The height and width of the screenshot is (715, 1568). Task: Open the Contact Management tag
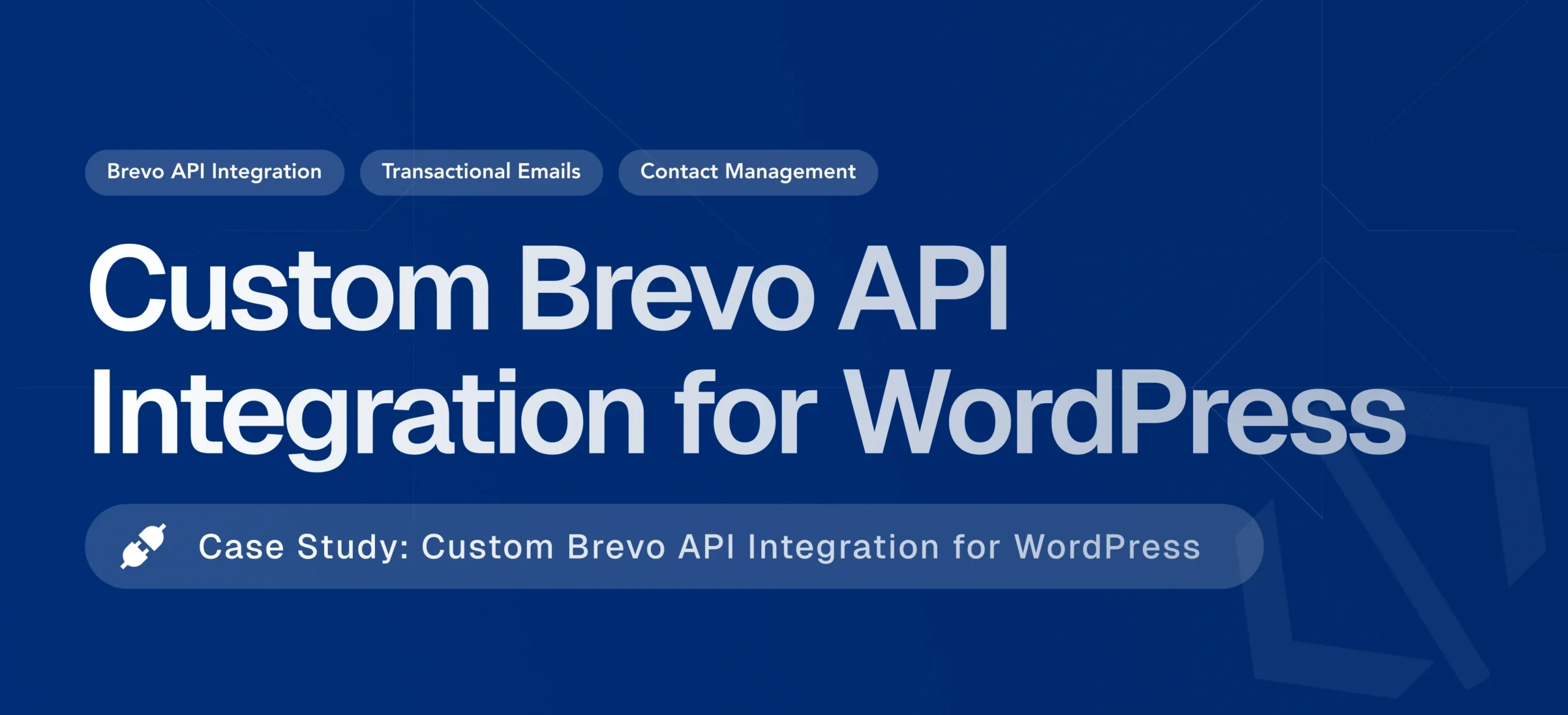pos(748,172)
